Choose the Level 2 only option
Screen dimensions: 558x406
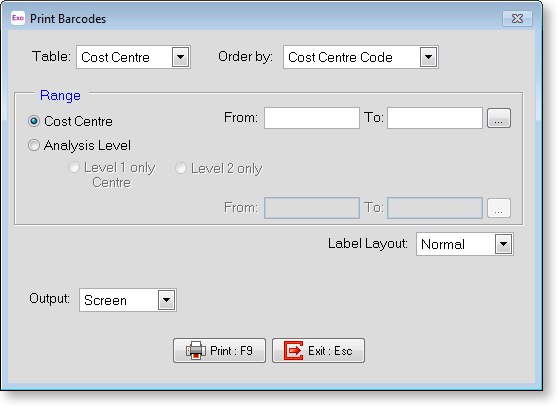point(181,168)
